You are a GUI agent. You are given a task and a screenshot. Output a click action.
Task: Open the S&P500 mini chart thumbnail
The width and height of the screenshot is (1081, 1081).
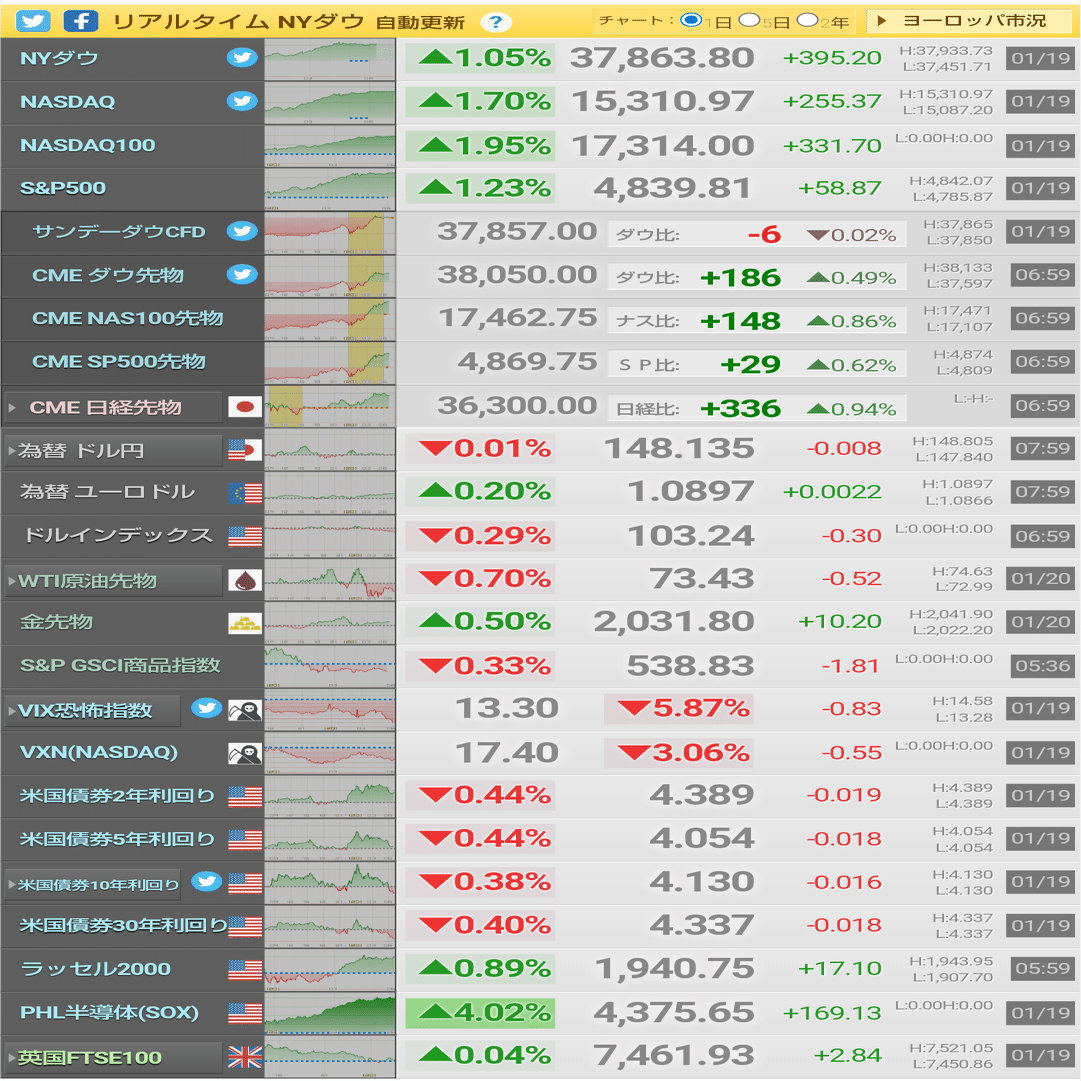click(330, 189)
